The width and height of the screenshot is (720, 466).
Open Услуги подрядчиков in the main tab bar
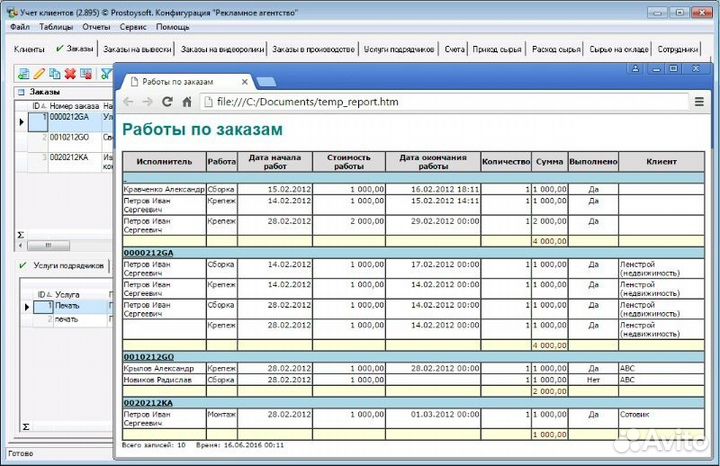point(399,49)
